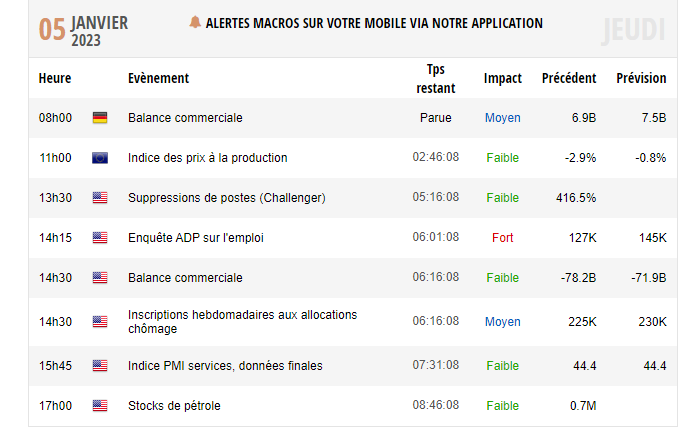The width and height of the screenshot is (687, 439).
Task: Click the Moyen impact for Balance commerciale
Action: 503,118
